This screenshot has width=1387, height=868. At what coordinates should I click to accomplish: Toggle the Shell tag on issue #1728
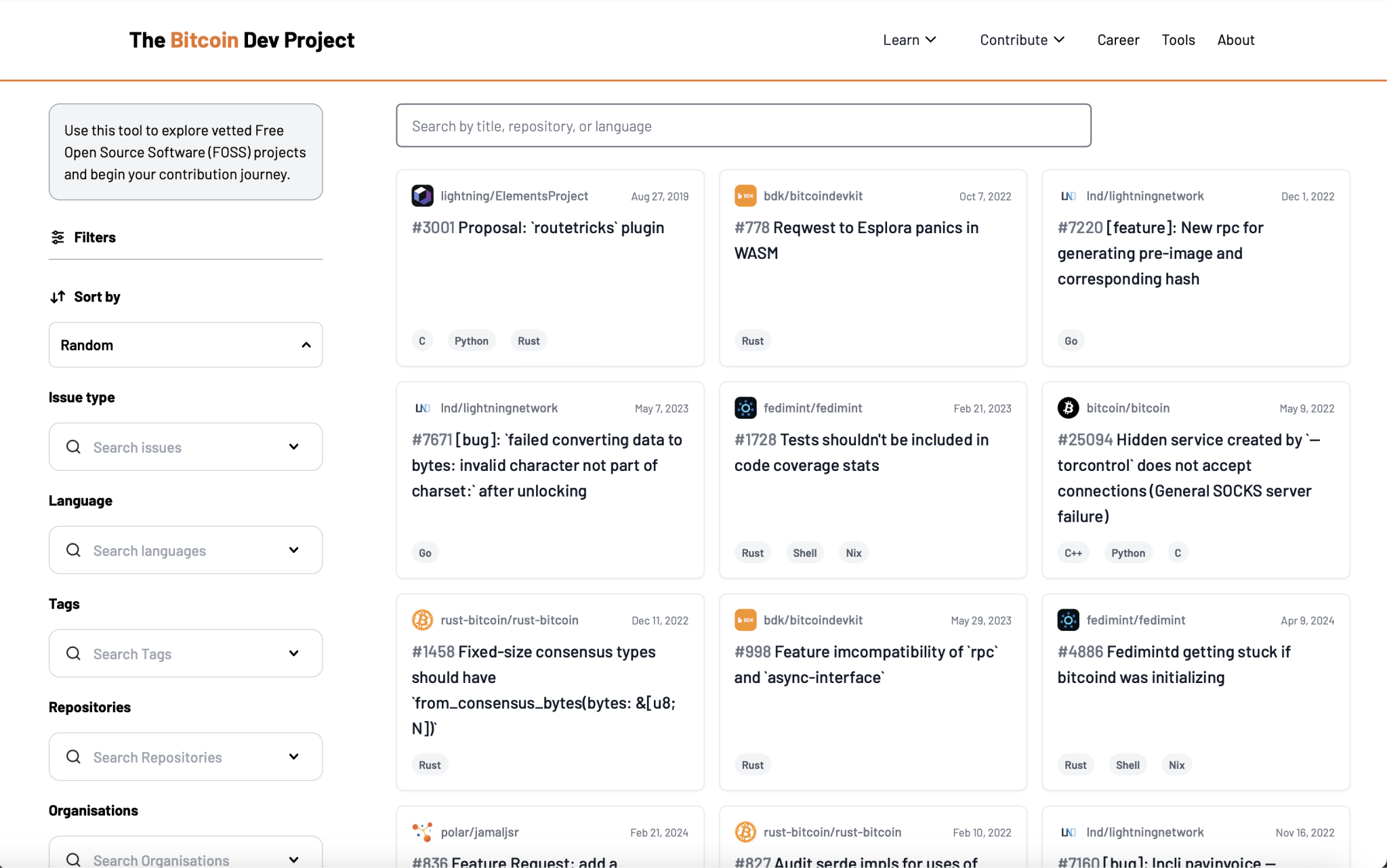coord(804,552)
